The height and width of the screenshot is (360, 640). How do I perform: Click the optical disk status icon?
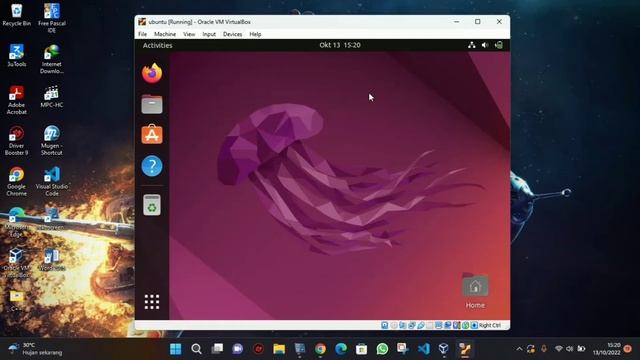point(394,325)
